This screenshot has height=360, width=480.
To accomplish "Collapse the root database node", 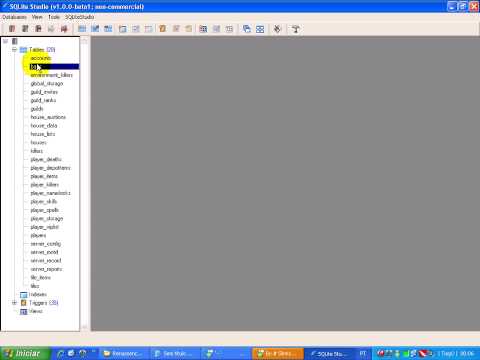I will pyautogui.click(x=6, y=41).
